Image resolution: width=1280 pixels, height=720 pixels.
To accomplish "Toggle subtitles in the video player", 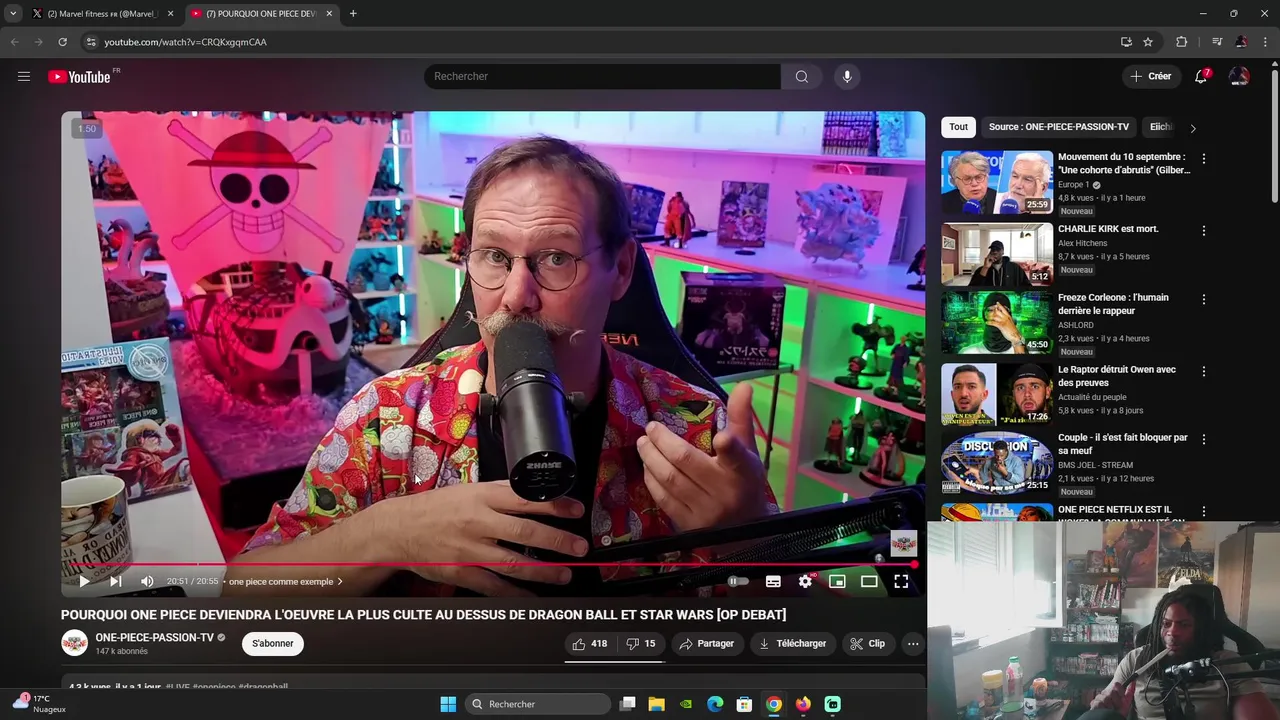I will 773,581.
